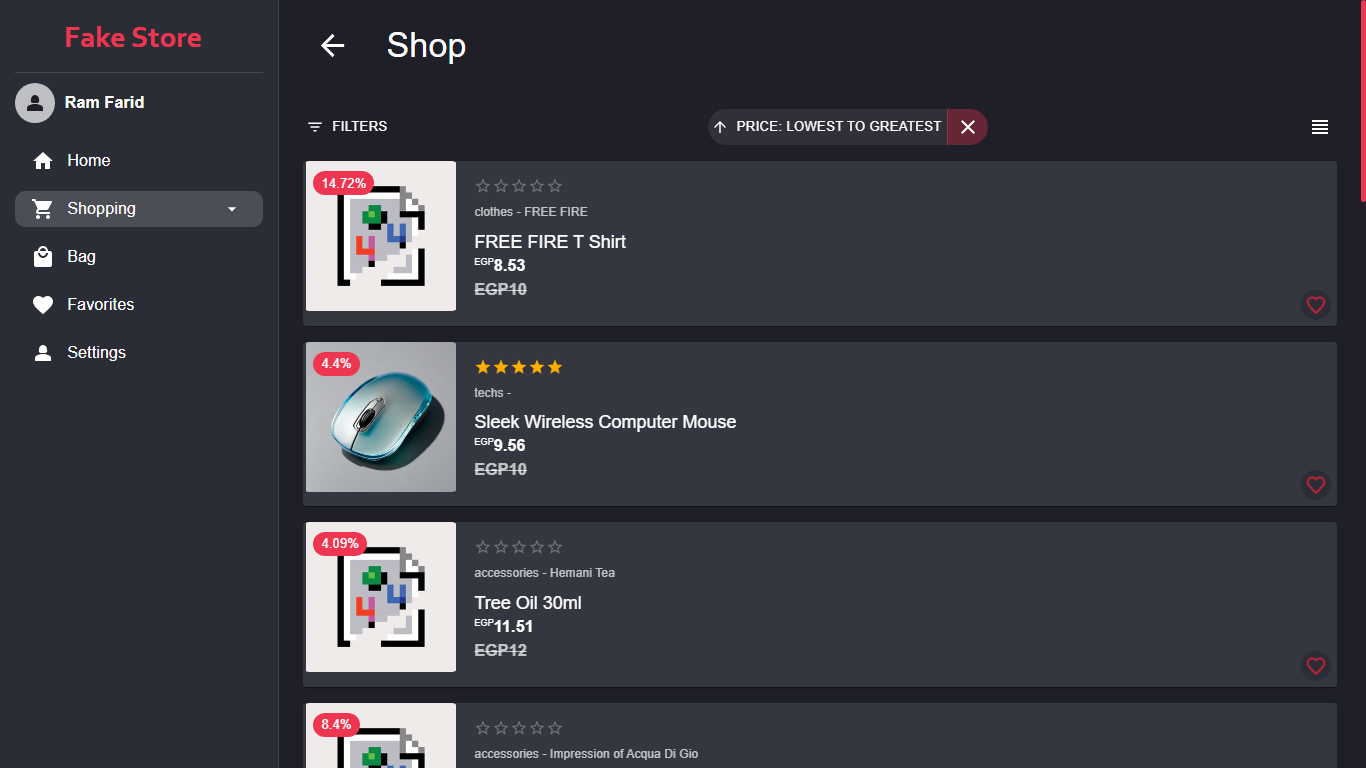The width and height of the screenshot is (1366, 768).
Task: Remove the price sort chip
Action: pos(967,127)
